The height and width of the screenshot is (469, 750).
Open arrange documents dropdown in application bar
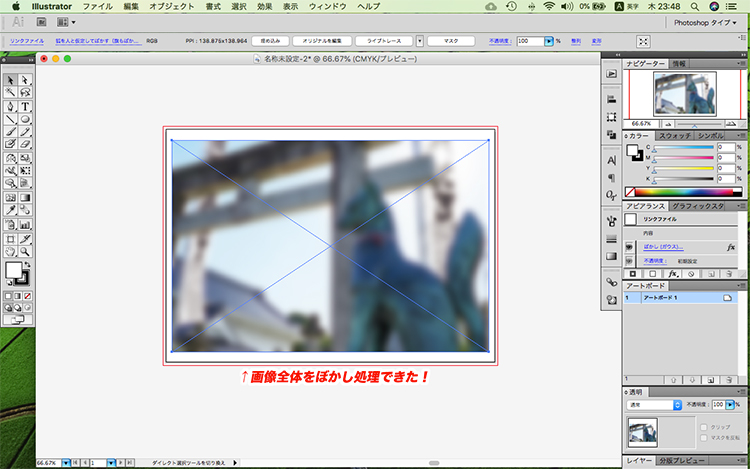[66, 22]
